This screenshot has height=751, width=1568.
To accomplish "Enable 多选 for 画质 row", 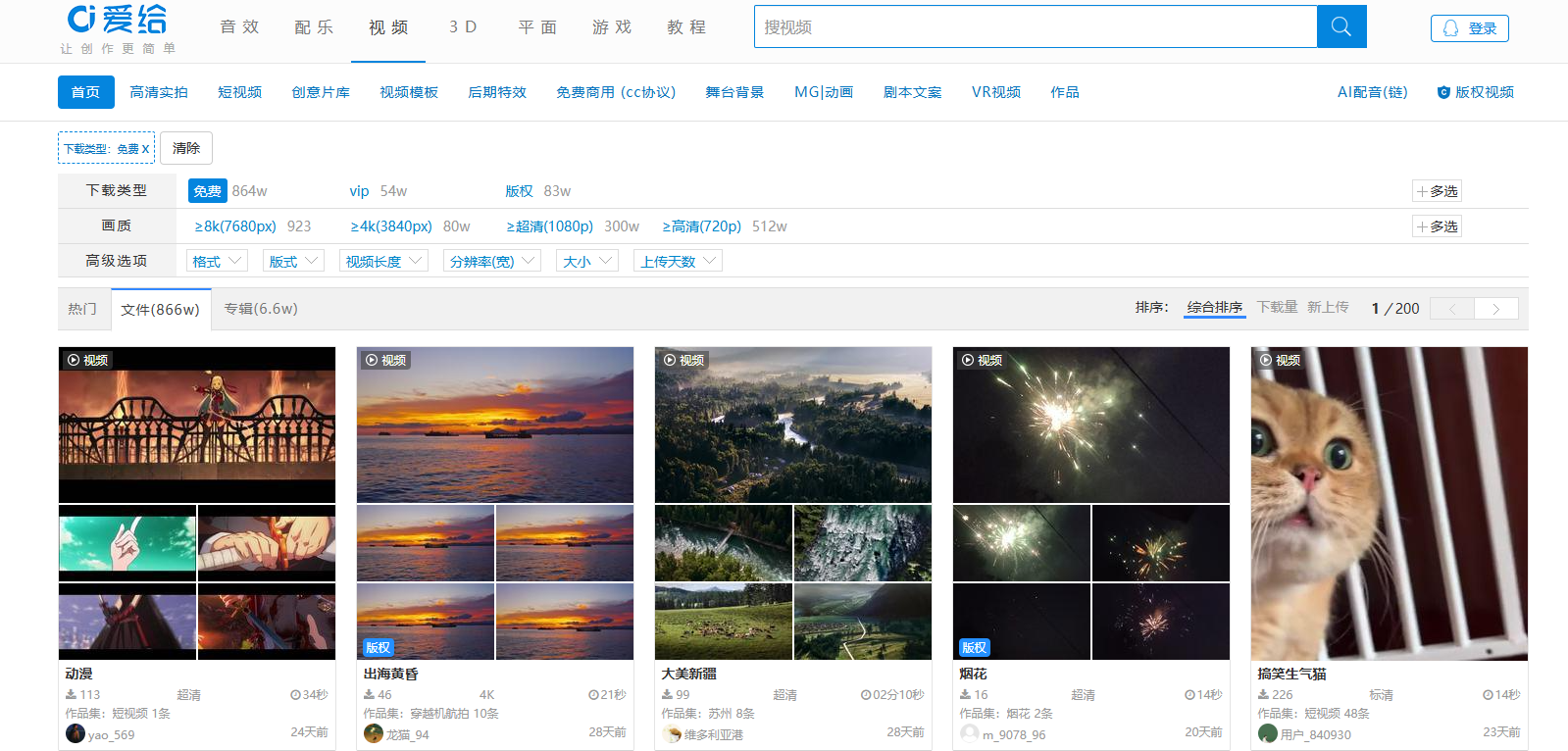I will point(1437,226).
